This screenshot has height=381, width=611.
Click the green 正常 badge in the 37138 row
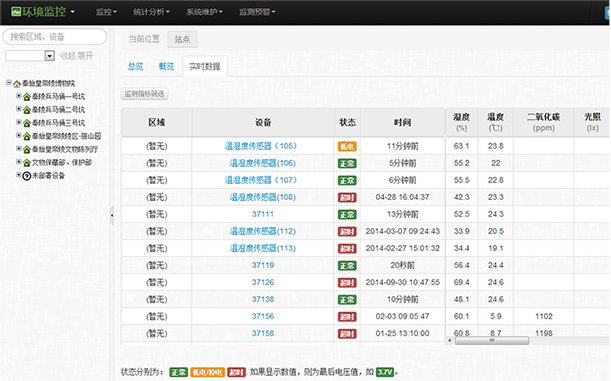coord(347,300)
